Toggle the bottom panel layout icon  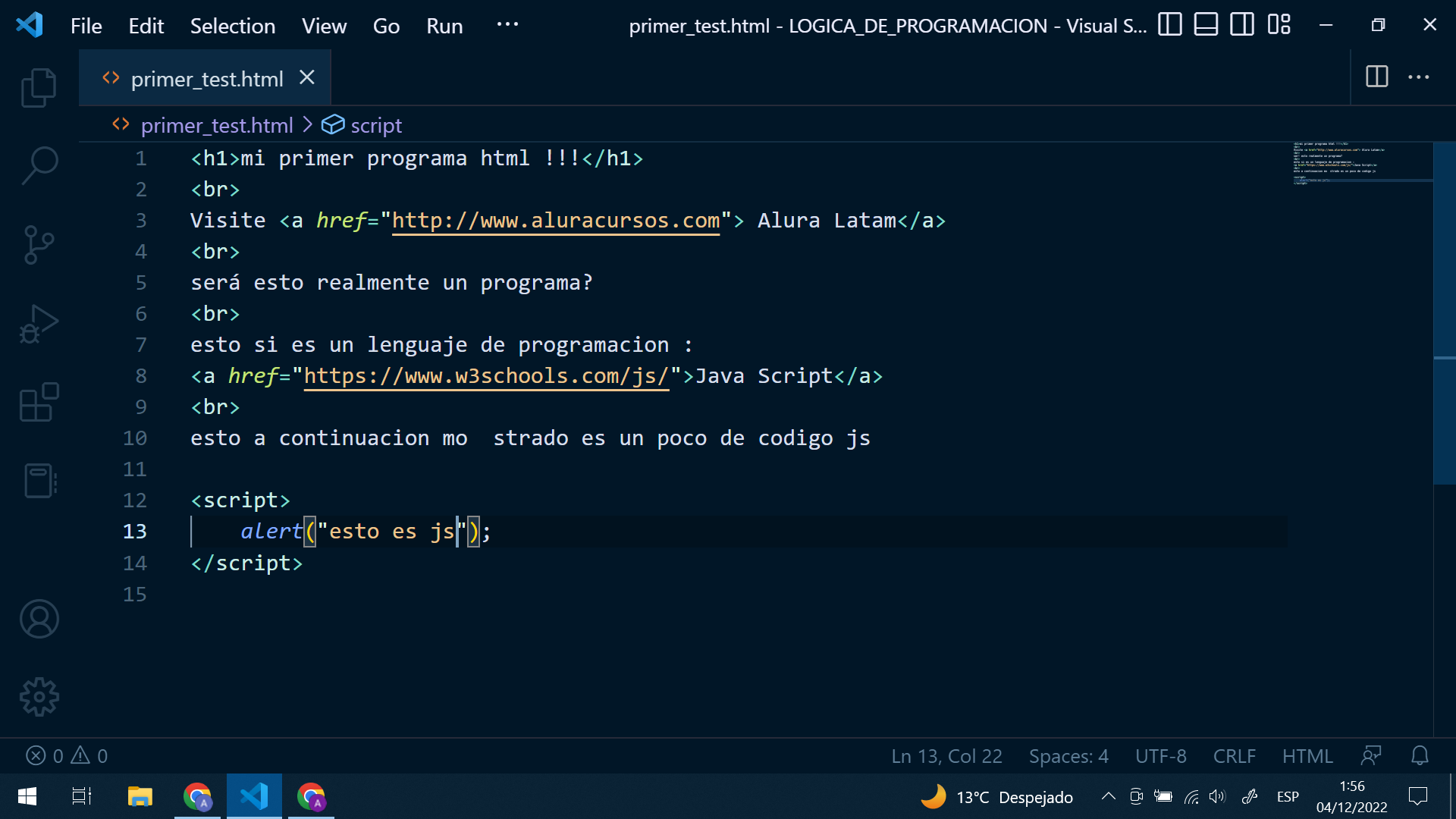[1206, 25]
